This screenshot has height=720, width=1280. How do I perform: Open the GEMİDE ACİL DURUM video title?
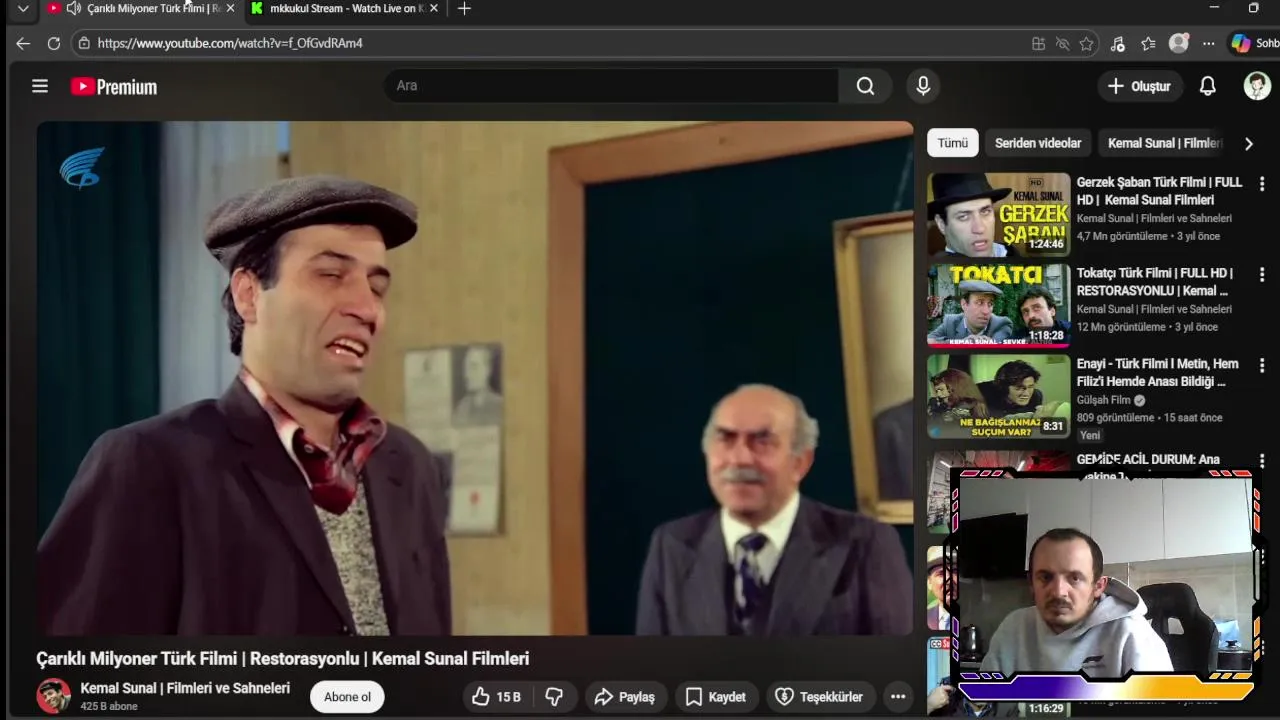tap(1148, 460)
